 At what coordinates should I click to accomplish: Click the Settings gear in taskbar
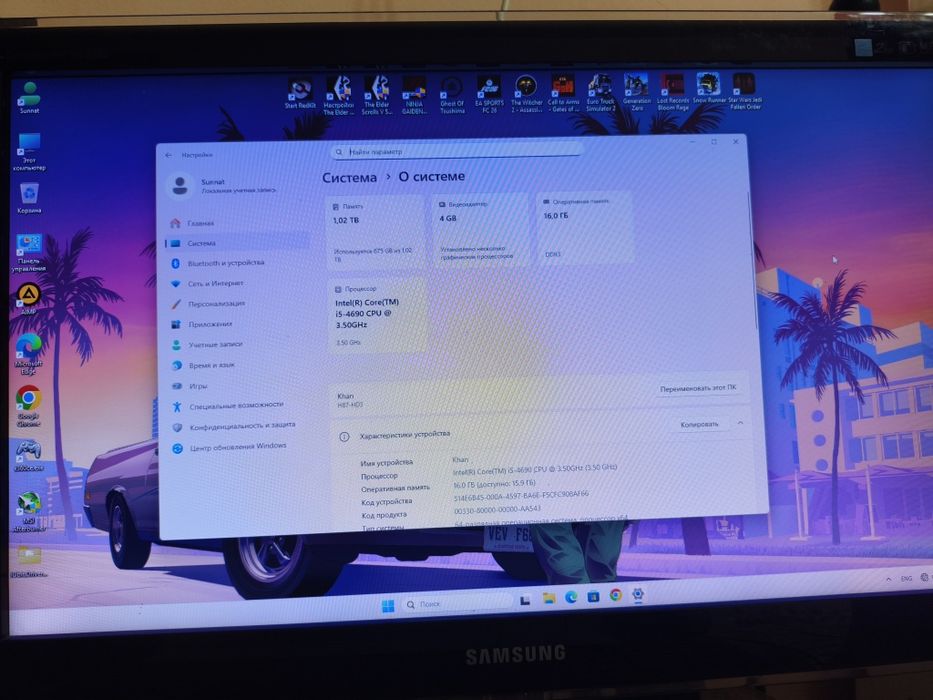(638, 594)
